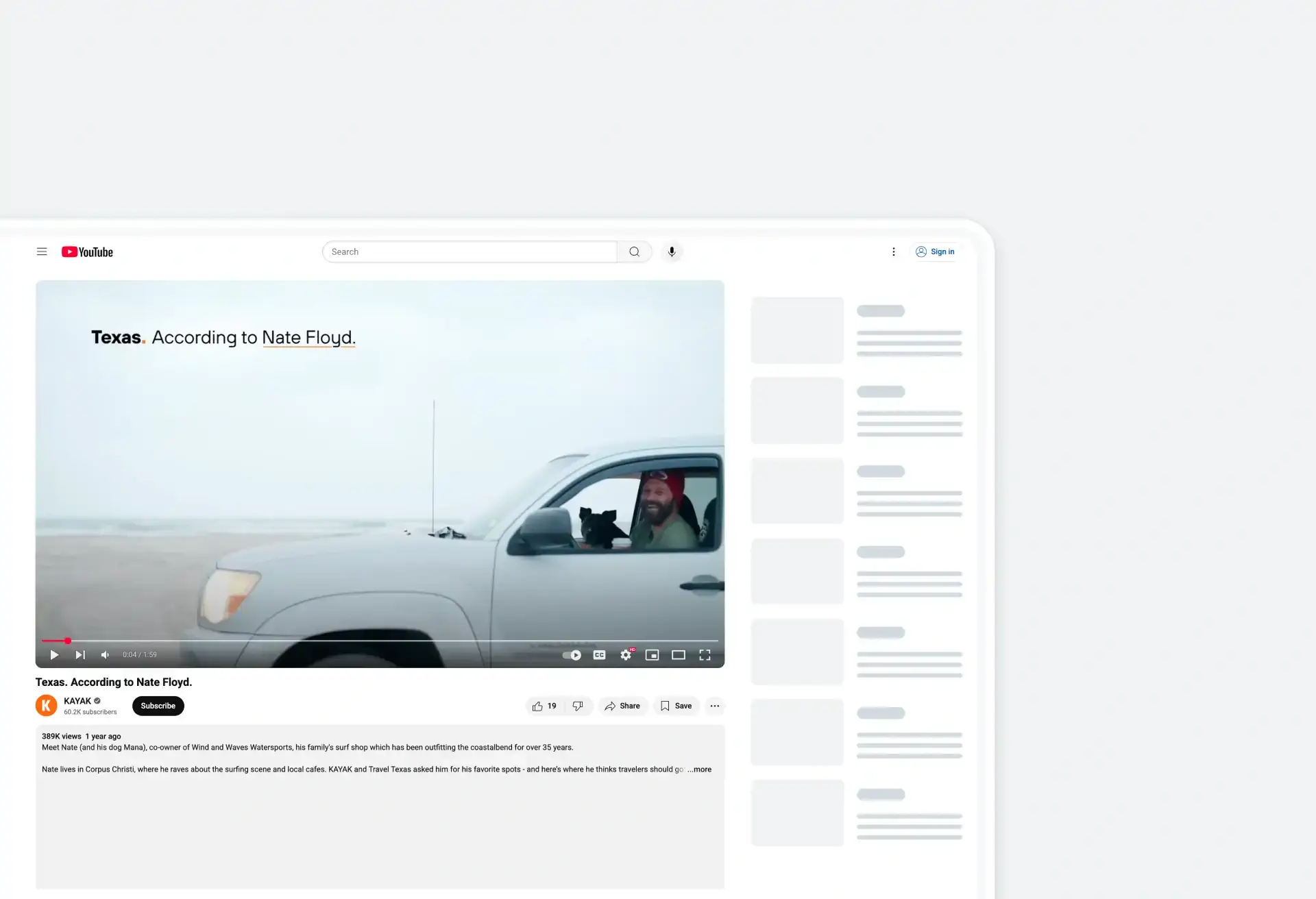
Task: Expand description with ...more
Action: 700,769
